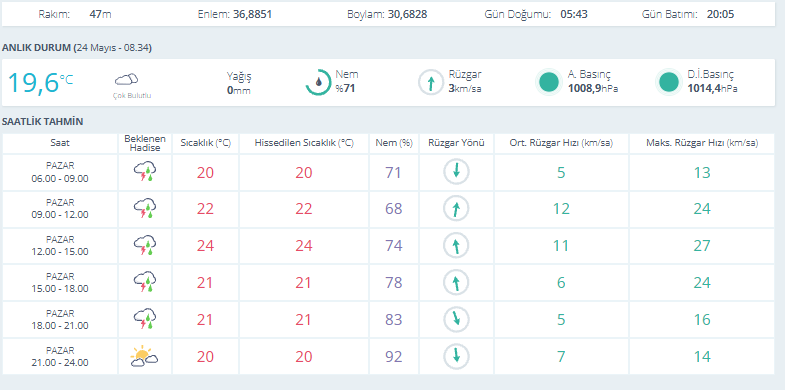
Task: Click the Nem humidity droplet gauge icon
Action: pos(318,82)
